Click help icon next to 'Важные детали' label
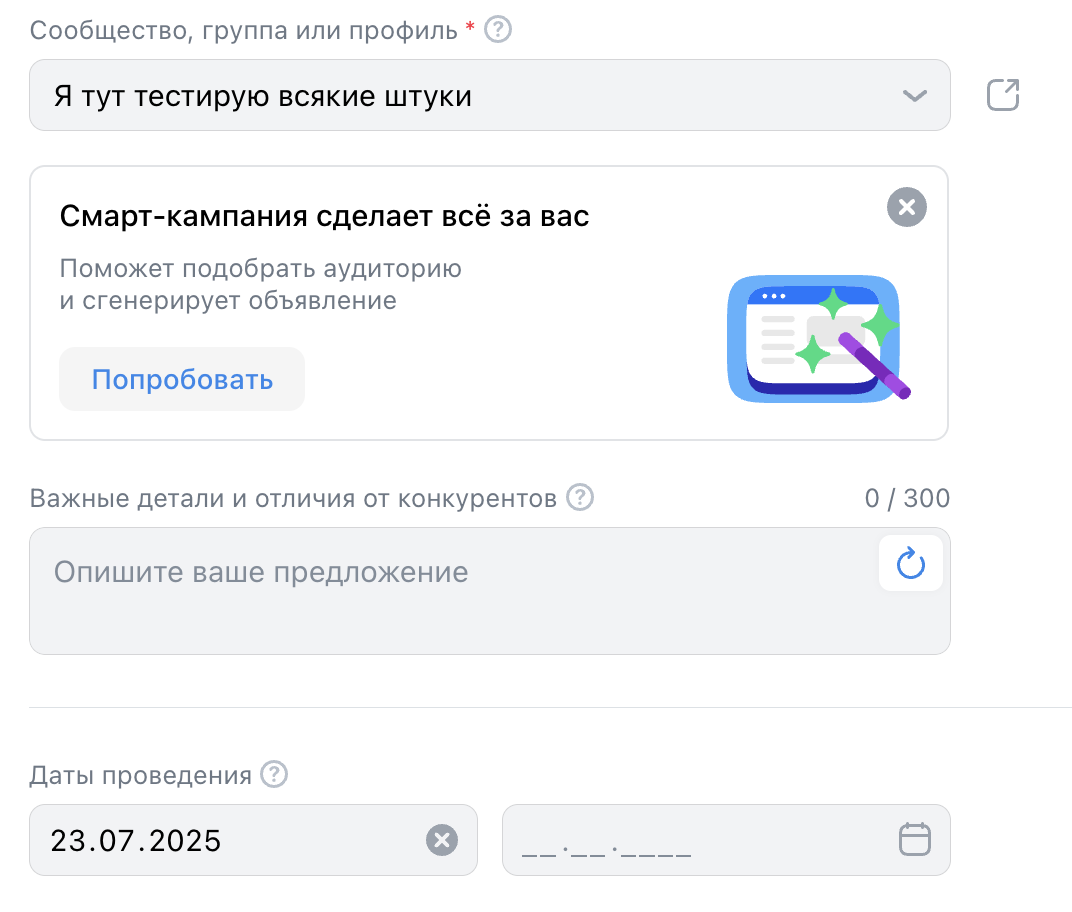Screen dimensions: 1072x912 pos(580,497)
